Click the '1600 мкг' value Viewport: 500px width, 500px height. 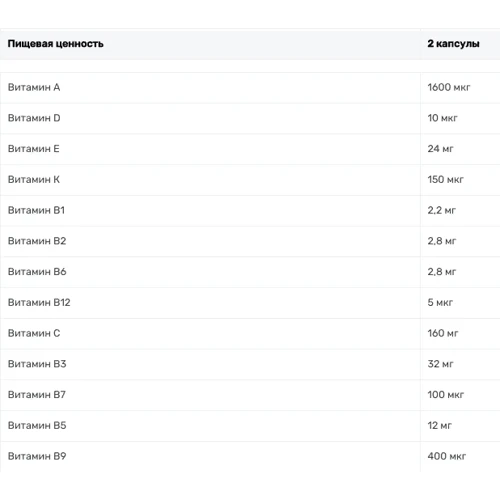tap(449, 87)
